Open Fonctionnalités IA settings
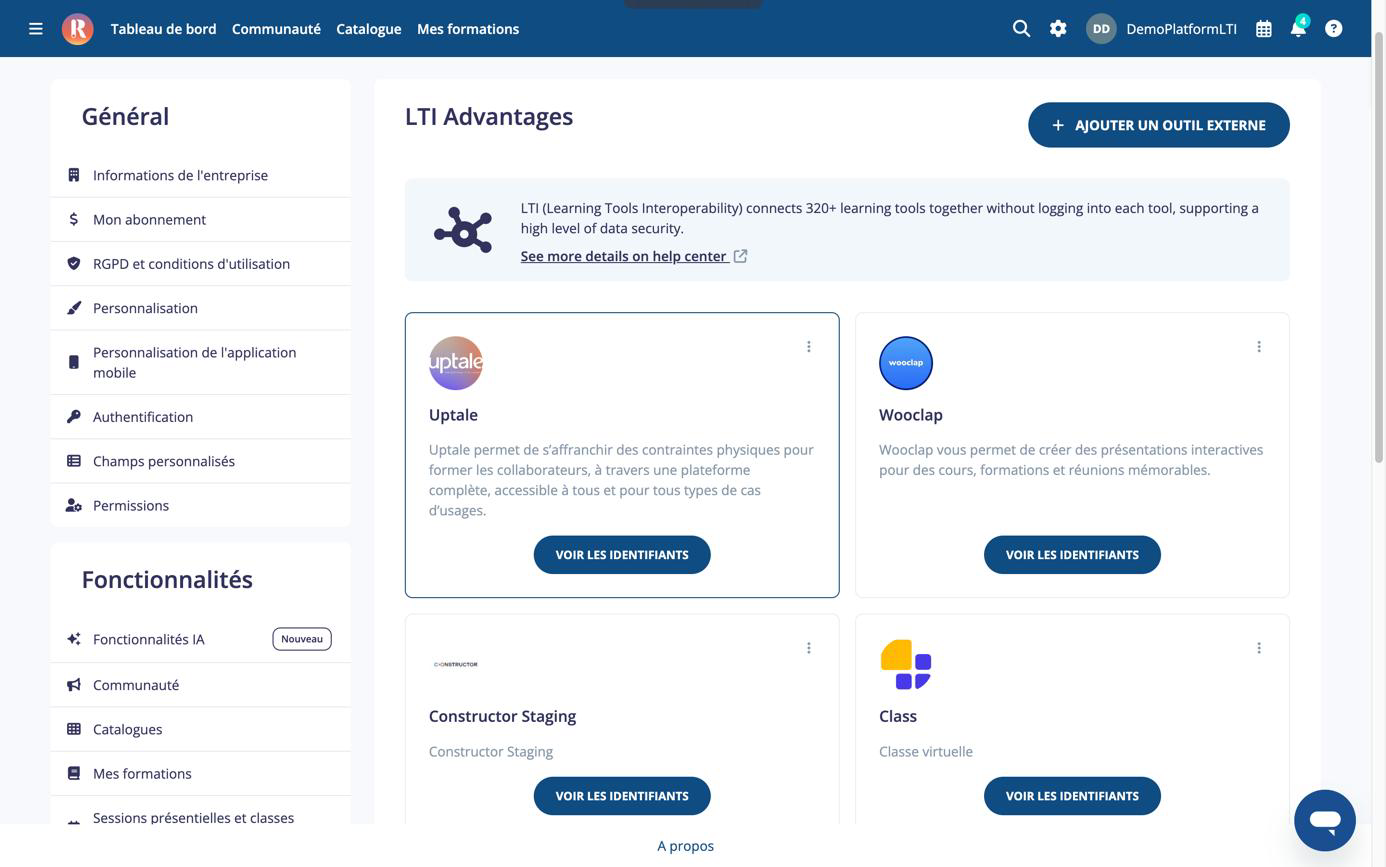The width and height of the screenshot is (1386, 867). (201, 639)
